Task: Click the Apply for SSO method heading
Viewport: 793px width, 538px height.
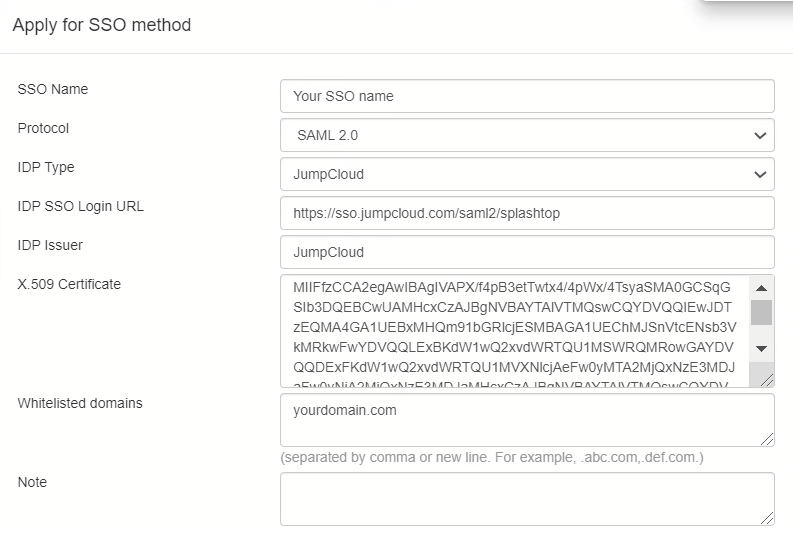Action: pyautogui.click(x=102, y=25)
